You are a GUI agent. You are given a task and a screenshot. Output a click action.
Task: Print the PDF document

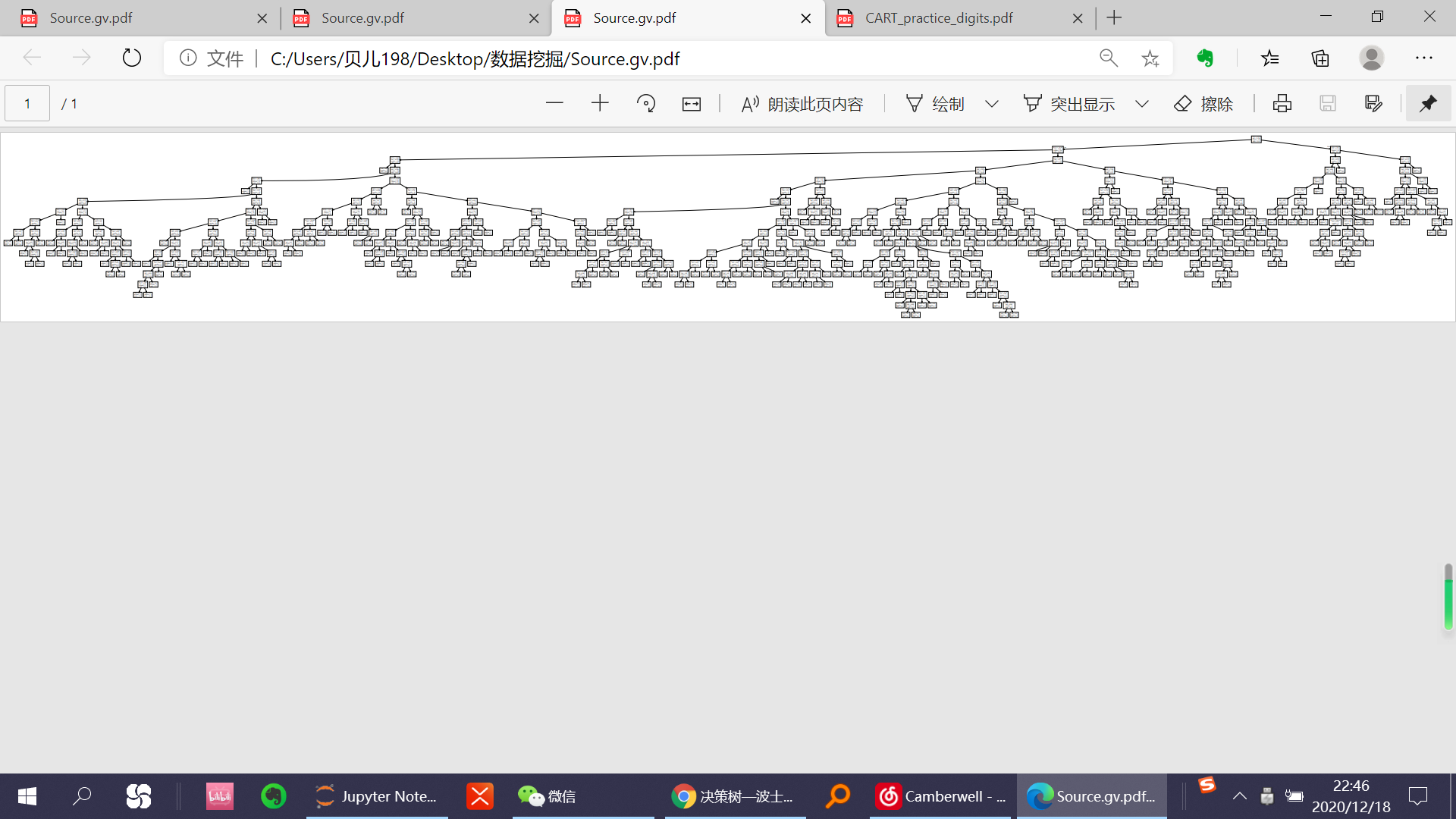1282,104
